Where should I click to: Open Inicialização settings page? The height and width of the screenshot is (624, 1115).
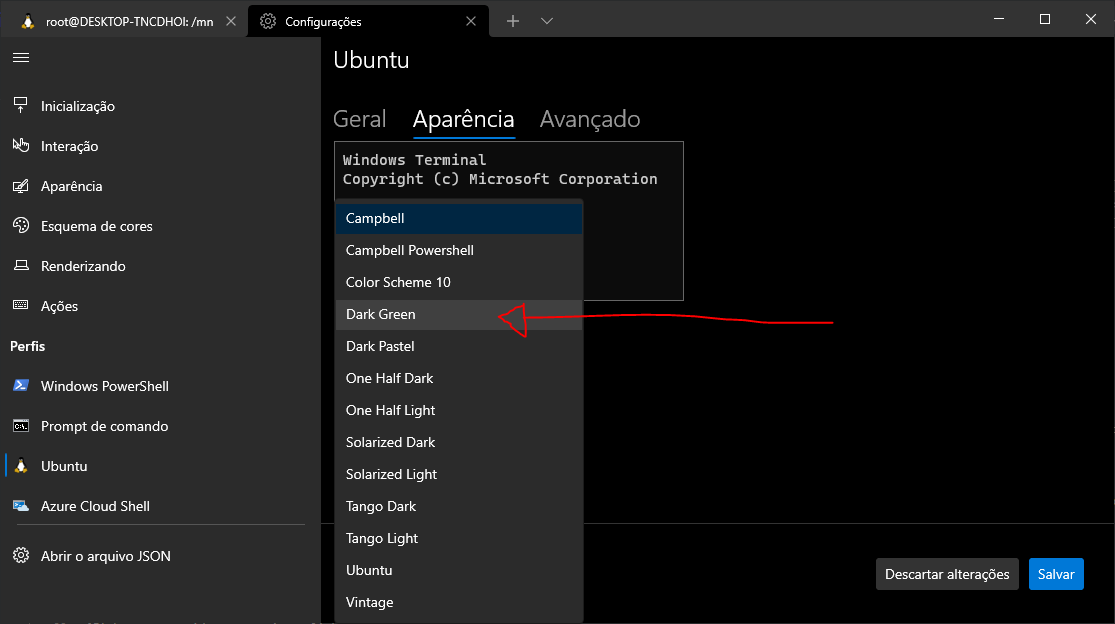(160, 106)
